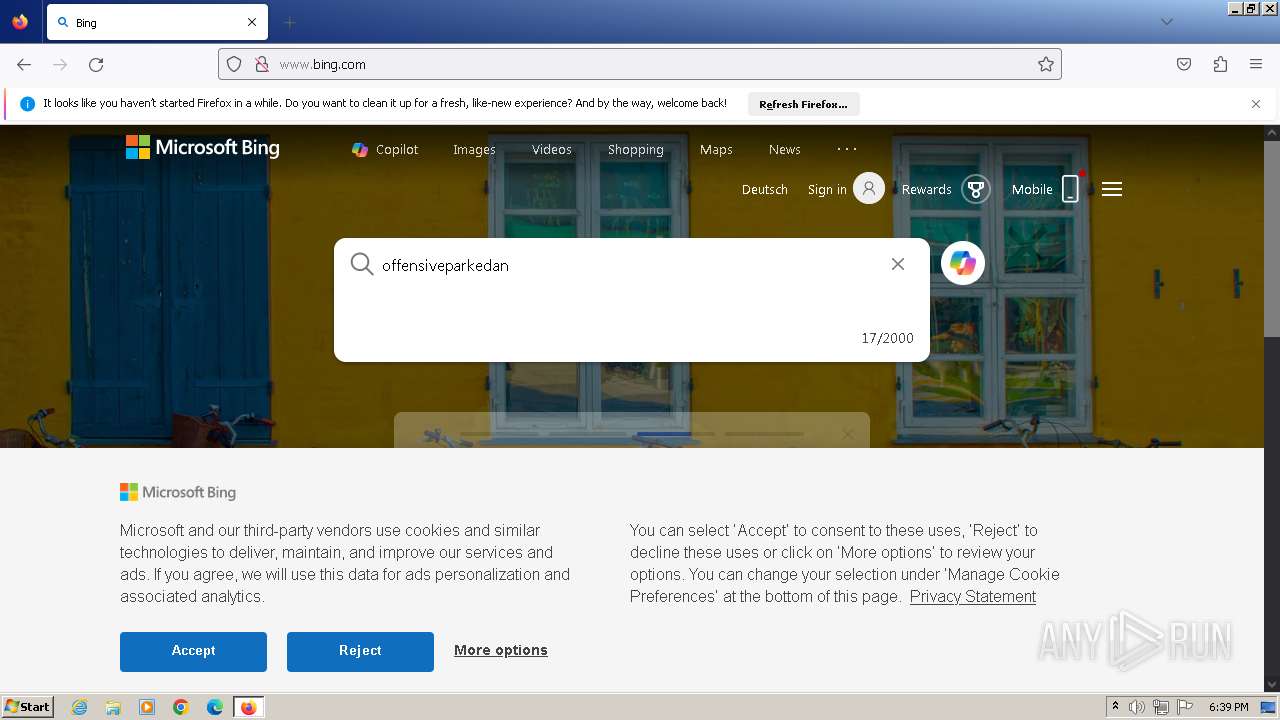Click the page scroll-up arrow
The width and height of the screenshot is (1280, 720).
click(1272, 132)
